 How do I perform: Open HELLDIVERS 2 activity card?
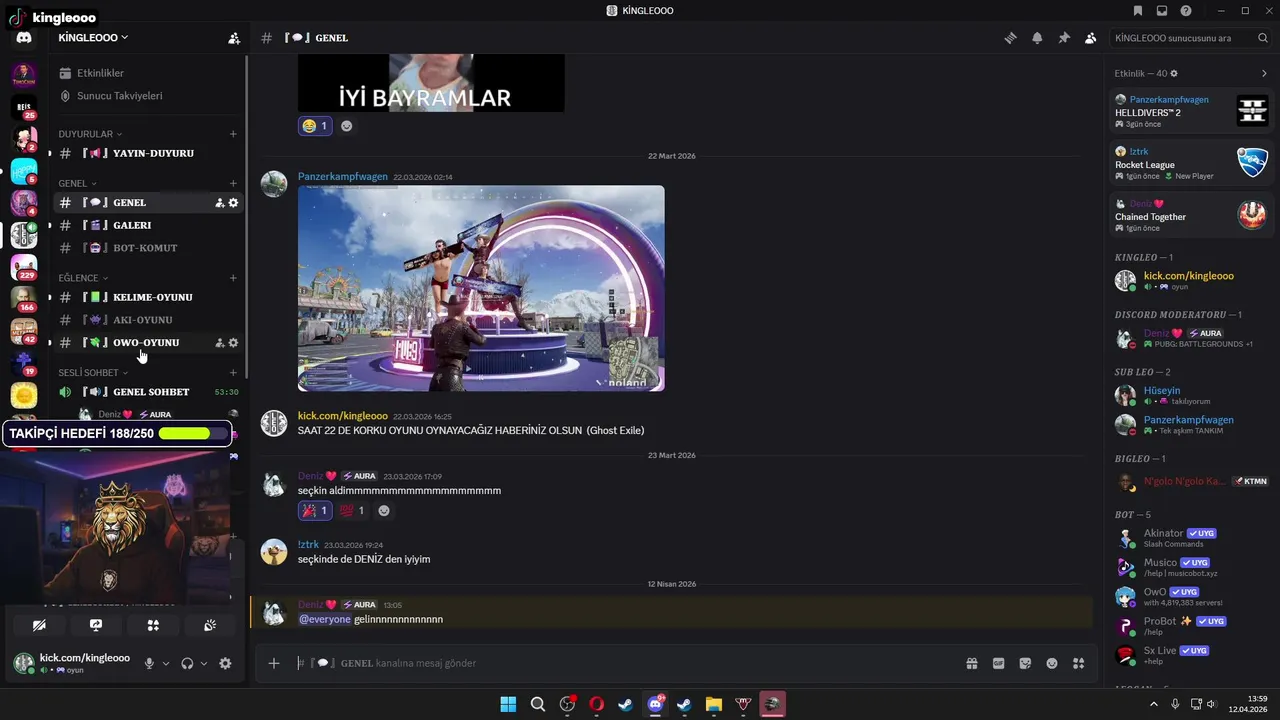(x=1190, y=111)
